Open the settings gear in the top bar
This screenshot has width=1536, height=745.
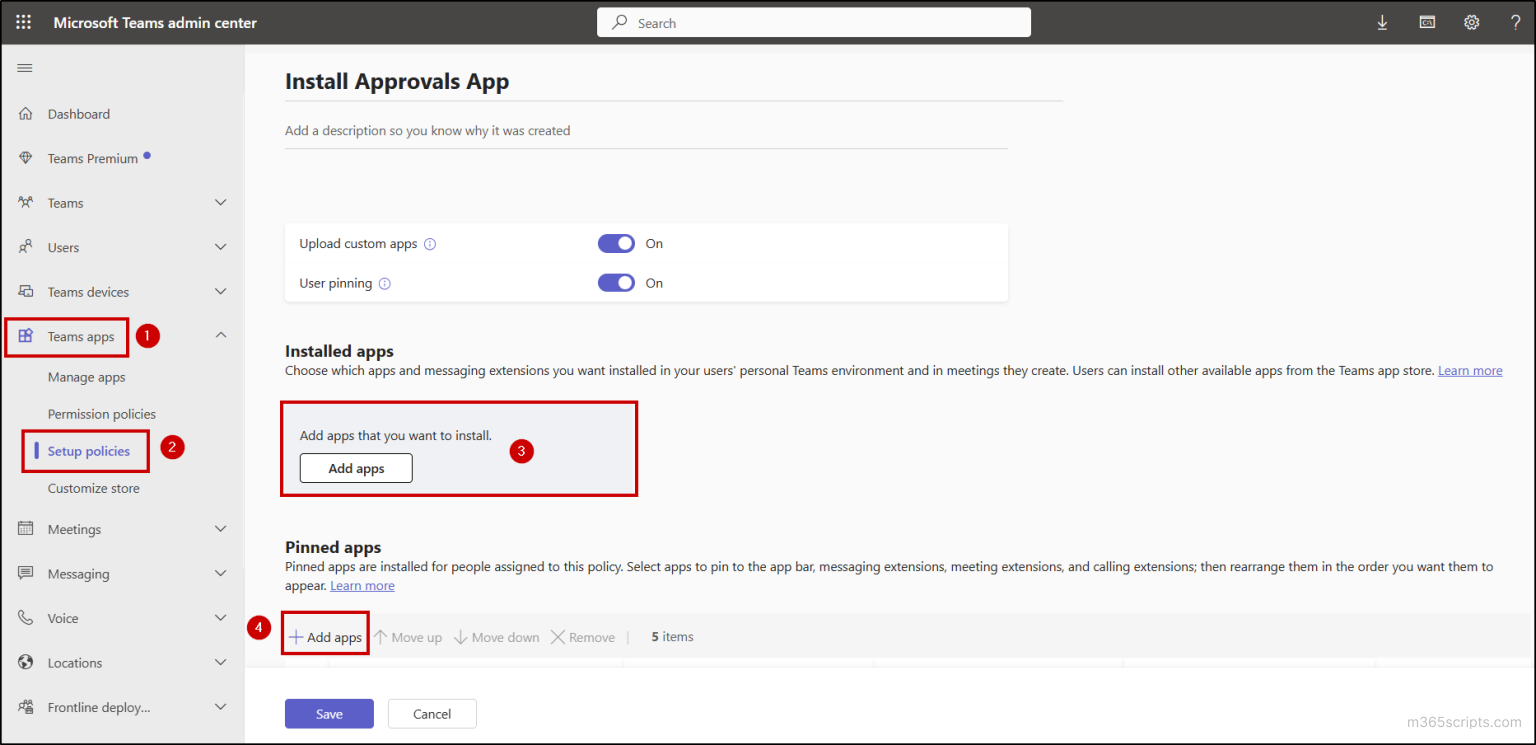[x=1471, y=21]
